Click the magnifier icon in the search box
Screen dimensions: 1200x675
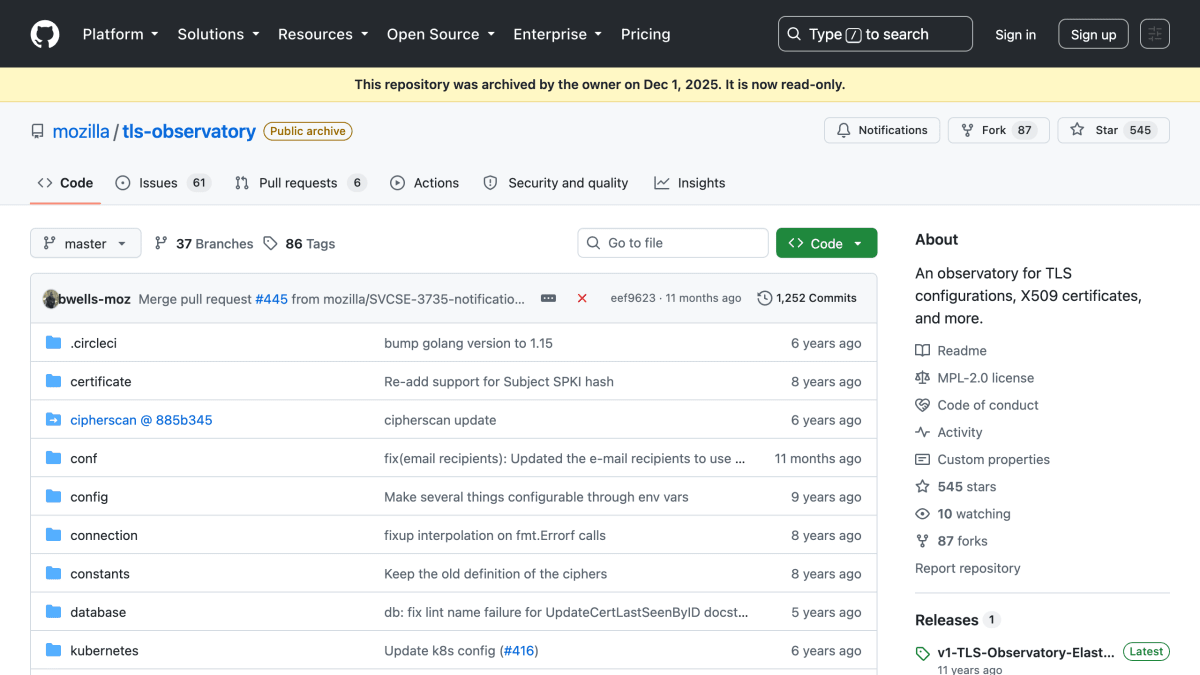[794, 34]
